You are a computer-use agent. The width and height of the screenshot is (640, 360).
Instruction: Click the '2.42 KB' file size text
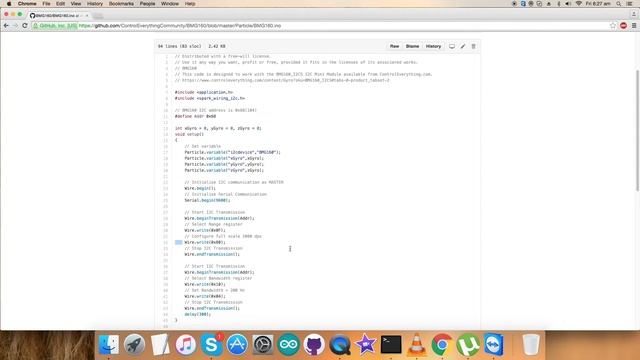[217, 46]
